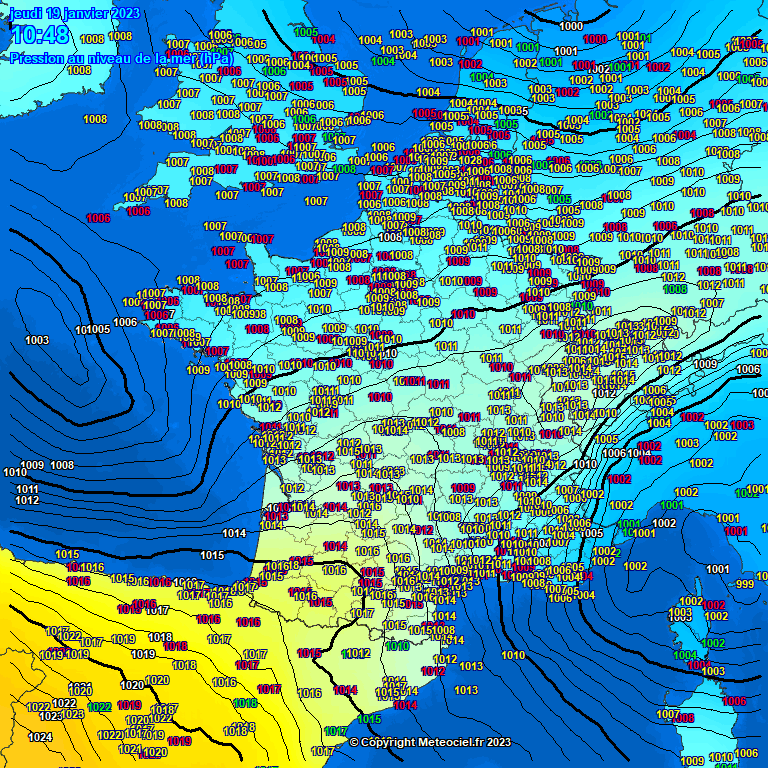Click the 10:48 time stamp

(40, 35)
